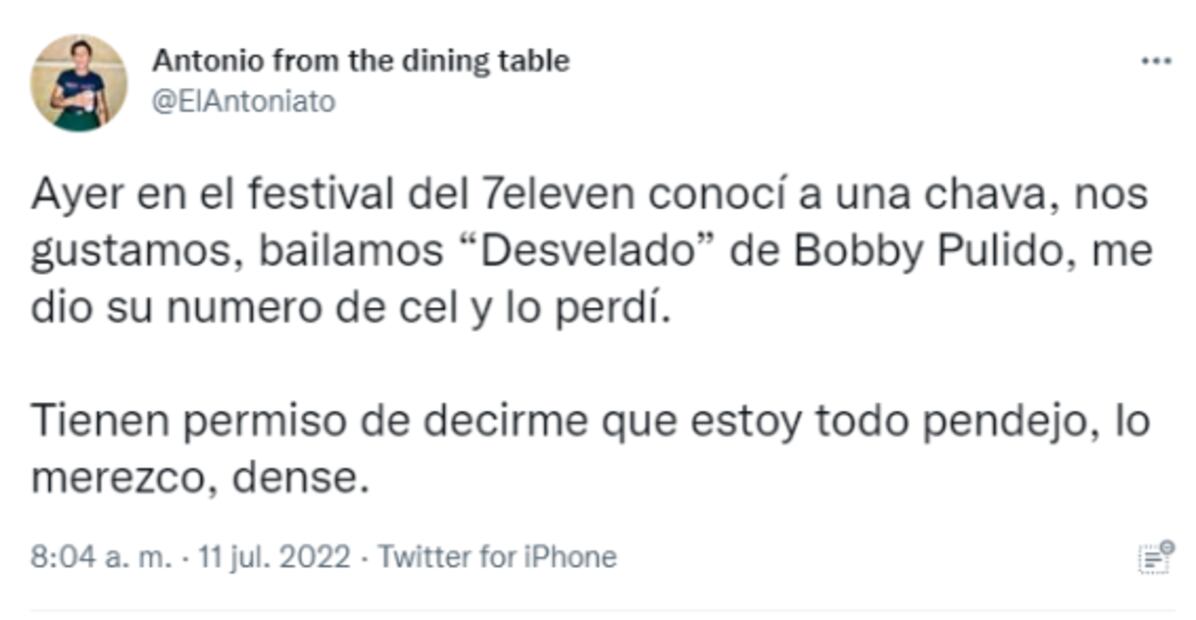
Task: Open the "Twitter for iPhone" source link
Action: tap(496, 557)
